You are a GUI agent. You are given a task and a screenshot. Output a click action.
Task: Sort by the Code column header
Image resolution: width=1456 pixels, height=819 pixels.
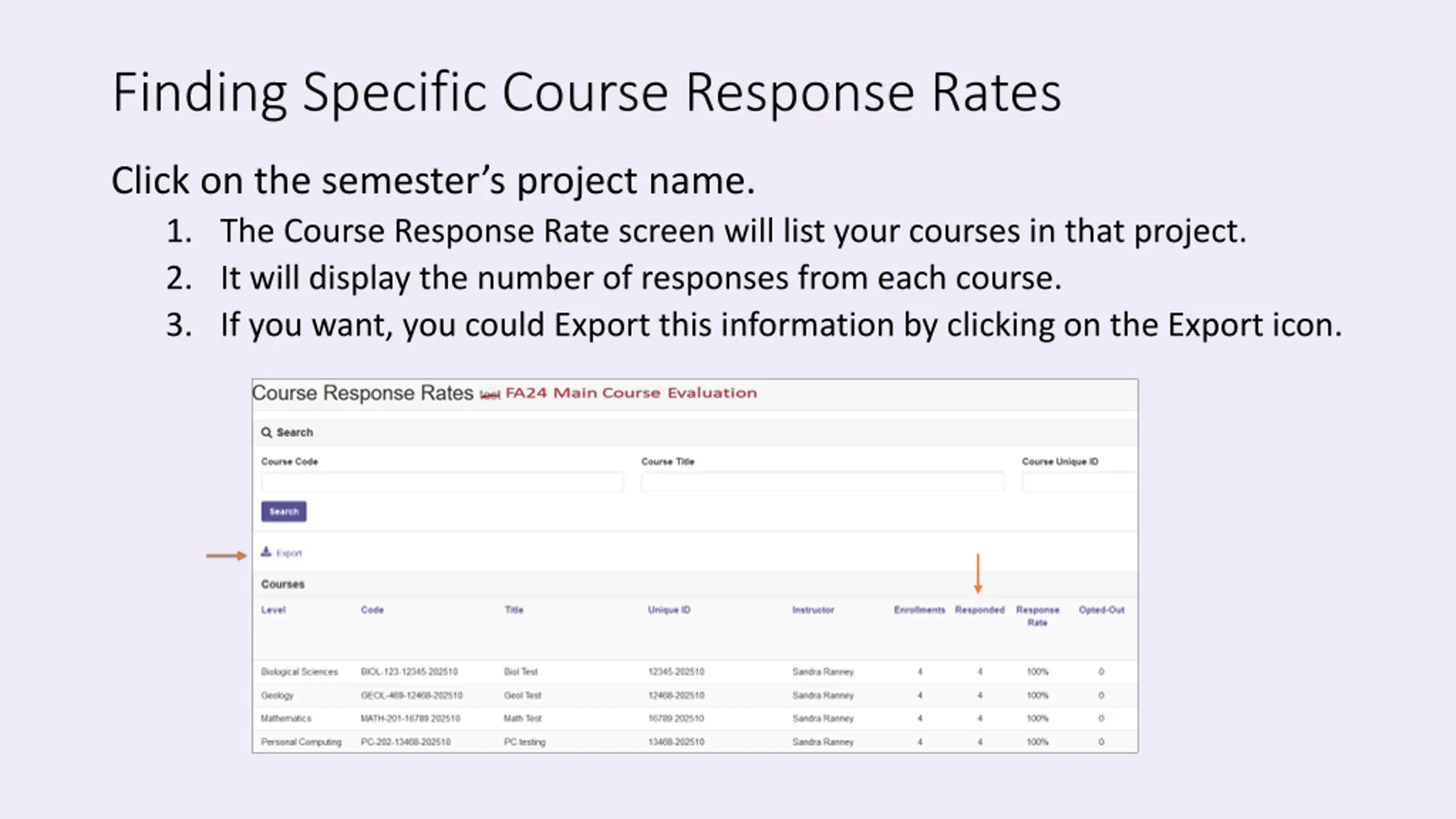[372, 610]
